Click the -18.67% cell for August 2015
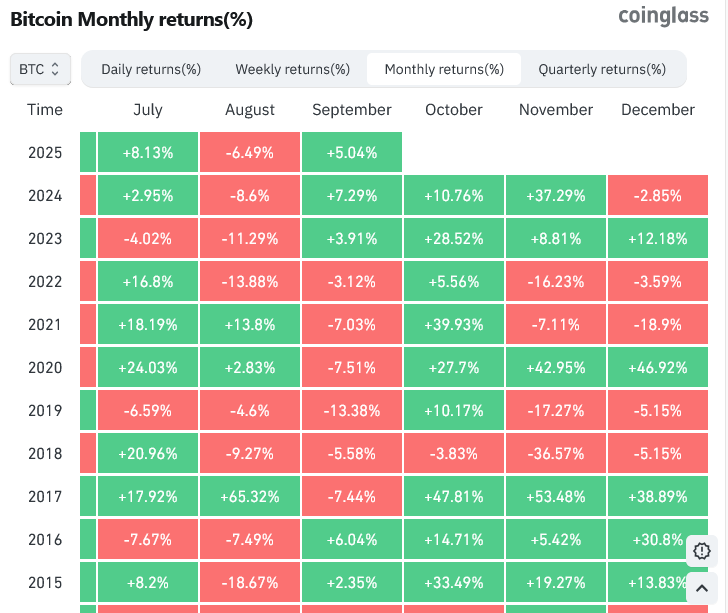Screen dimensions: 728x613 [x=250, y=582]
